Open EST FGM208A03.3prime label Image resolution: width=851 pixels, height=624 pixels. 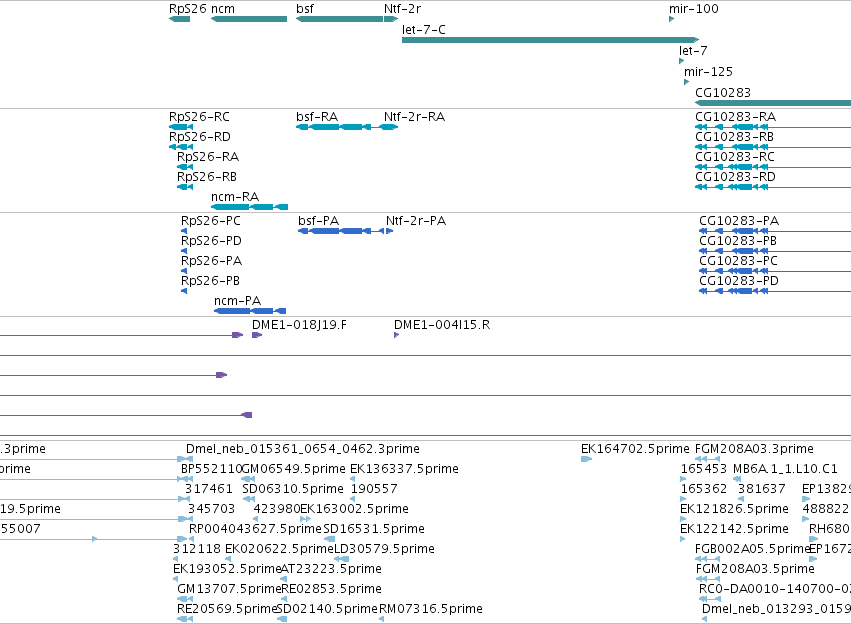point(754,449)
